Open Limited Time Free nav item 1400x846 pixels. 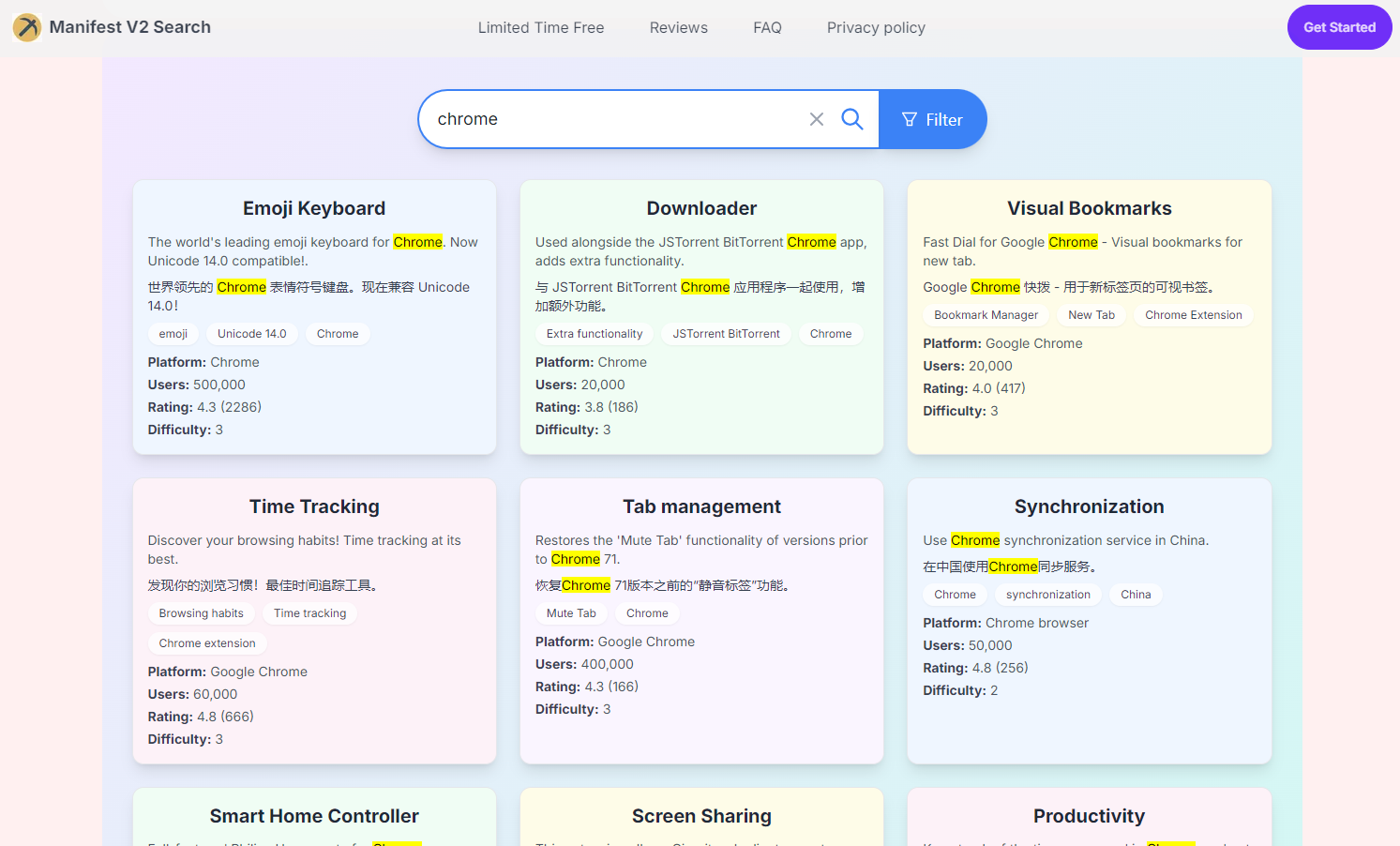[x=541, y=27]
